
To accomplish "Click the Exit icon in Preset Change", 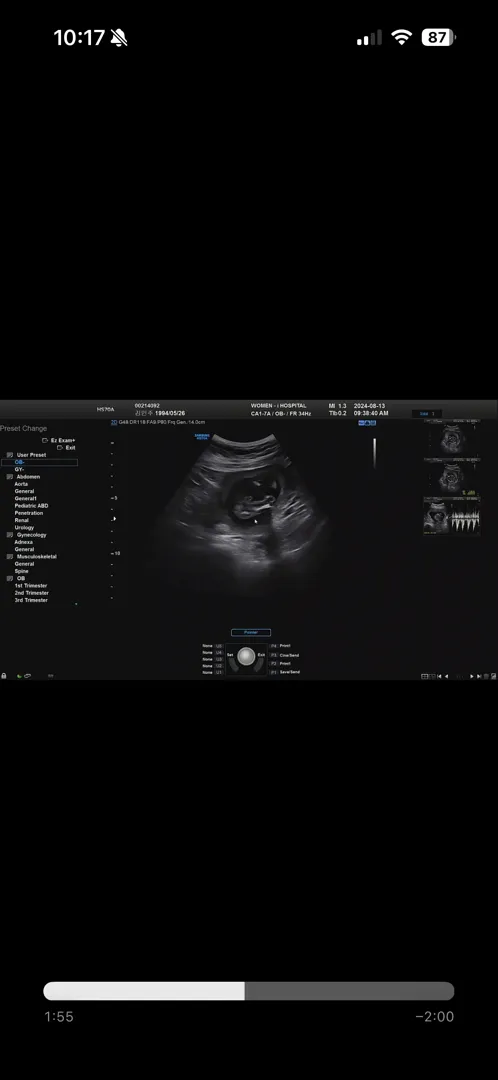I will click(60, 448).
